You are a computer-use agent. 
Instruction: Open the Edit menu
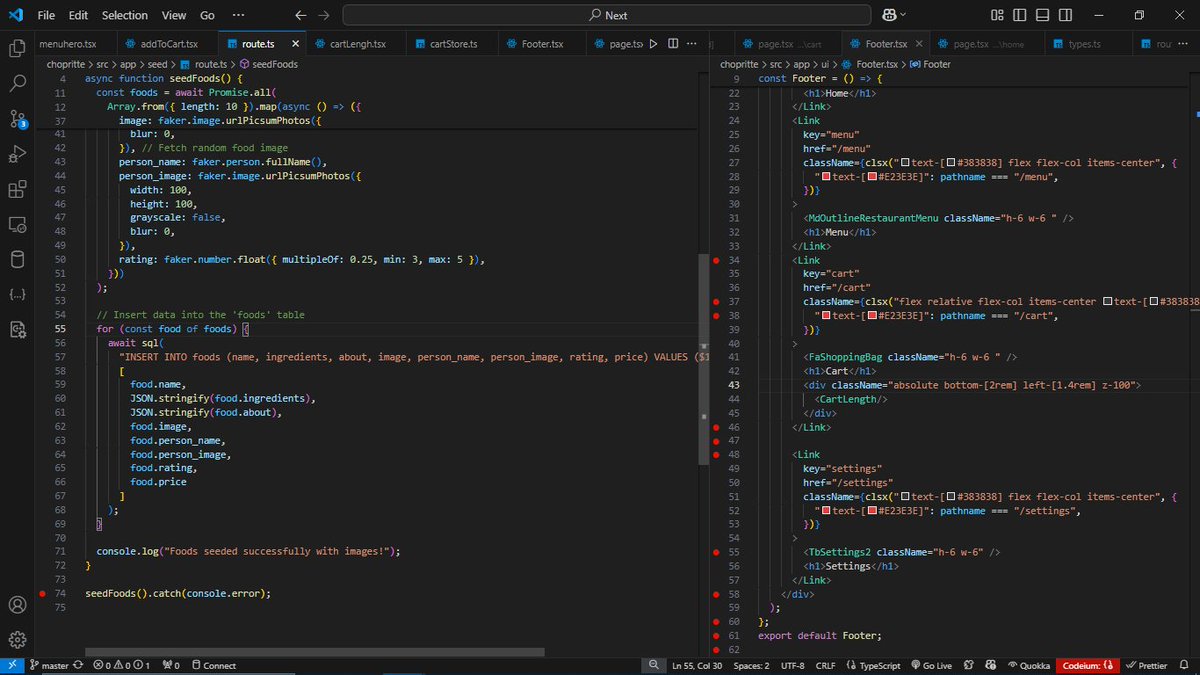79,15
